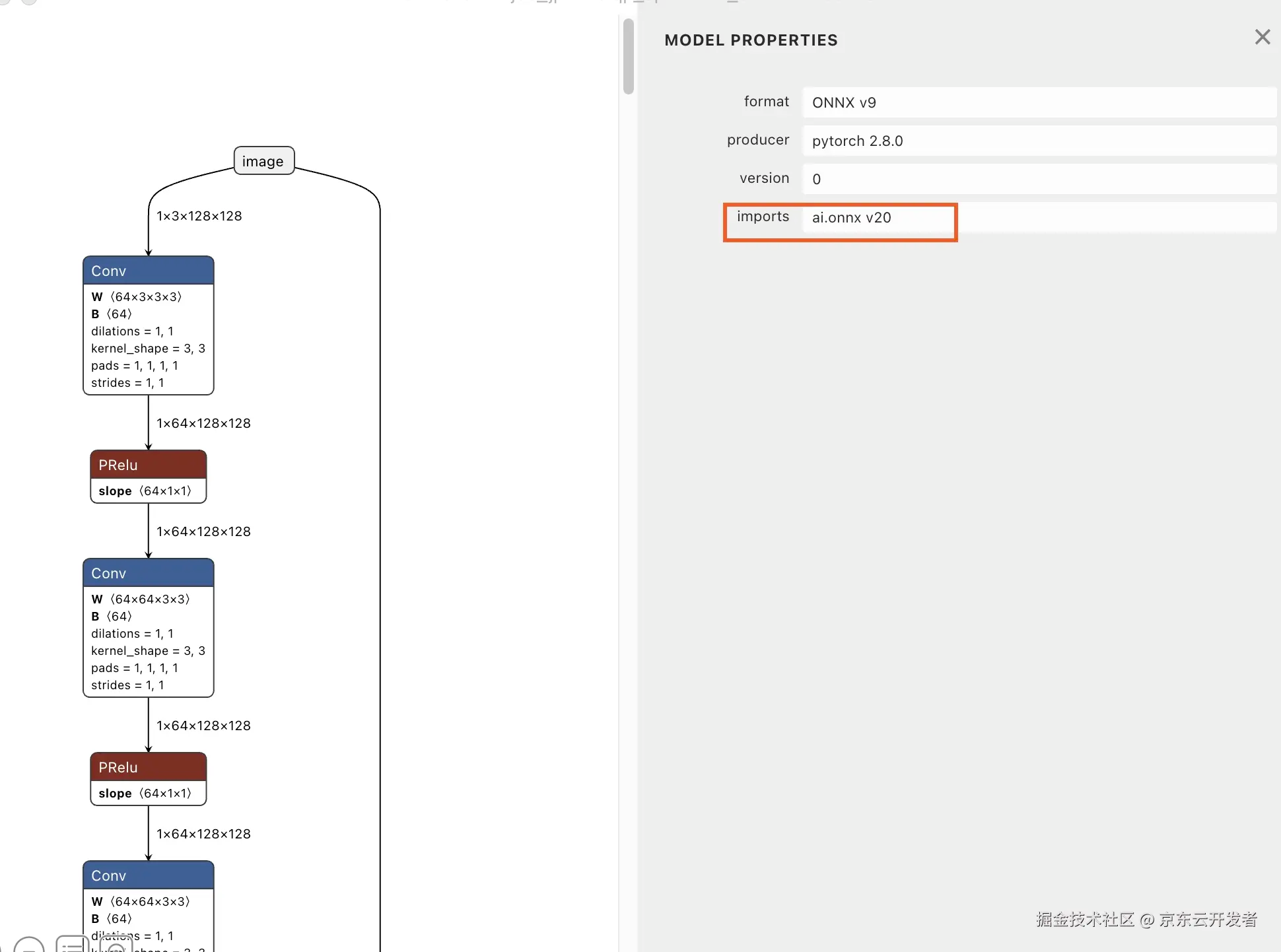Viewport: 1281px width, 952px height.
Task: Select the first PRelu node header
Action: pyautogui.click(x=148, y=465)
